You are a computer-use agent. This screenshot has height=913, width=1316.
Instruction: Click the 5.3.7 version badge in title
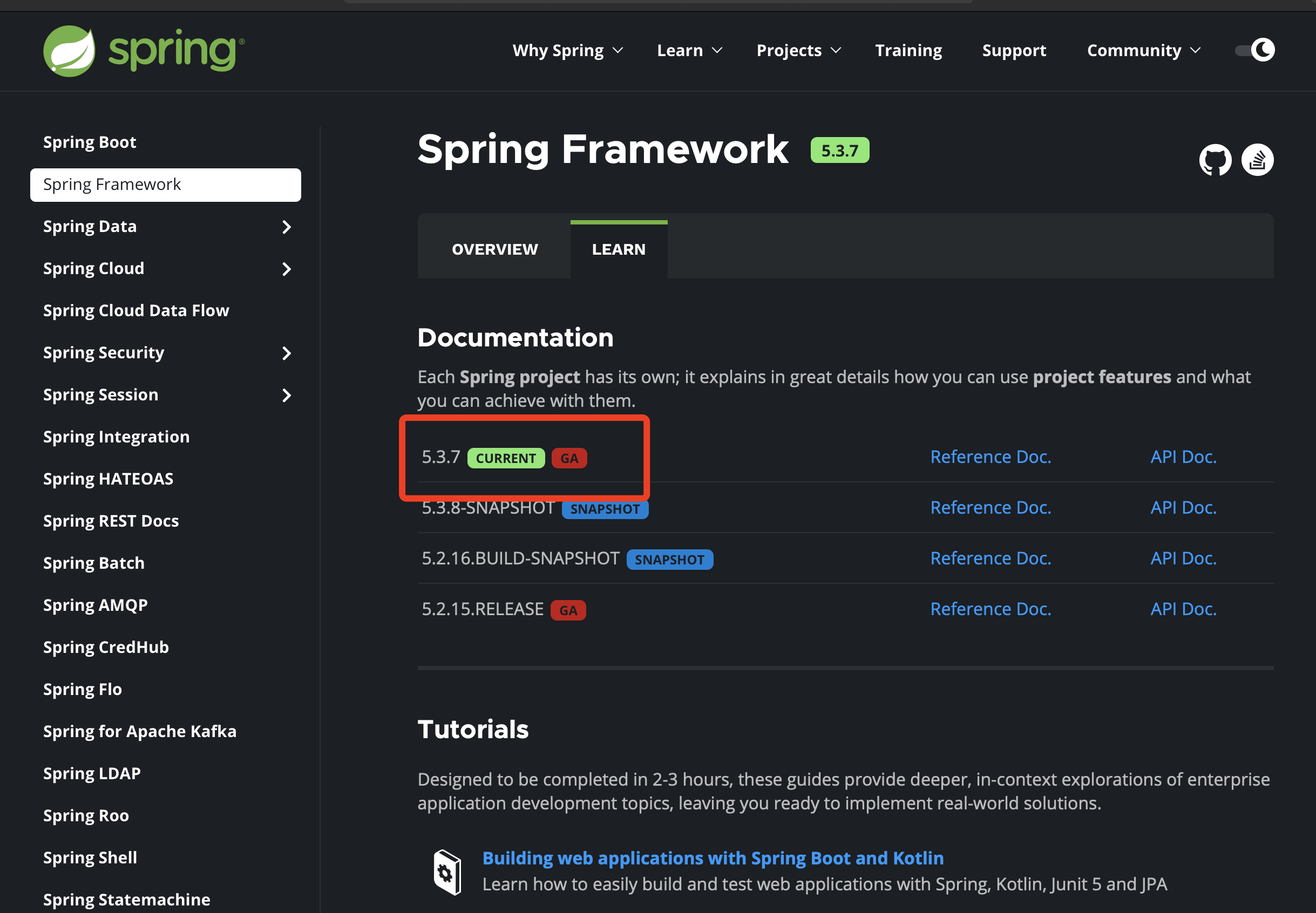[839, 151]
